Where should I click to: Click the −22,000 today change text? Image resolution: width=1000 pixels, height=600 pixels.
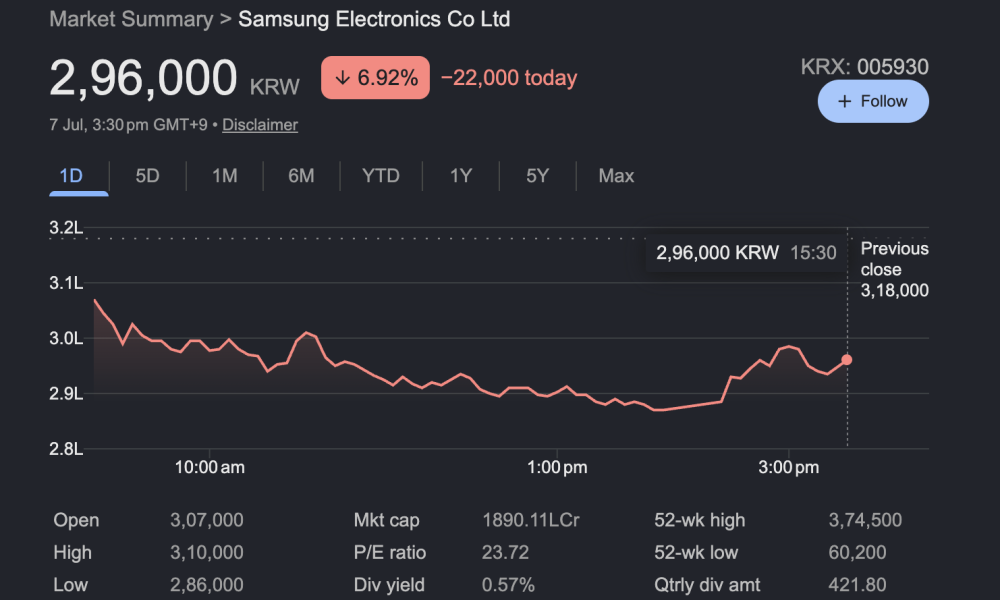click(509, 78)
